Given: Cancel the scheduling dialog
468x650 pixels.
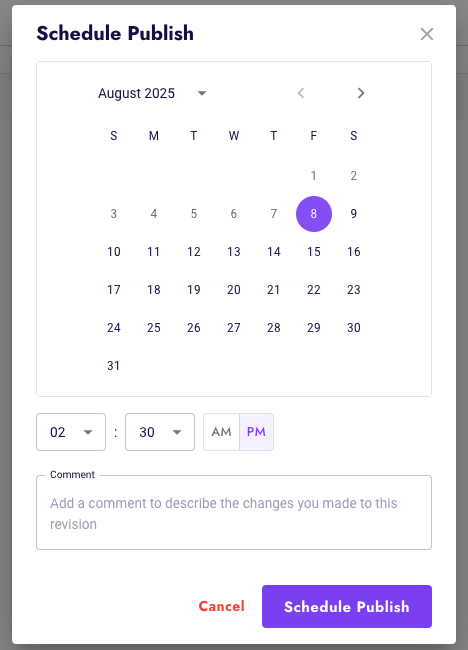Looking at the screenshot, I should pyautogui.click(x=221, y=606).
